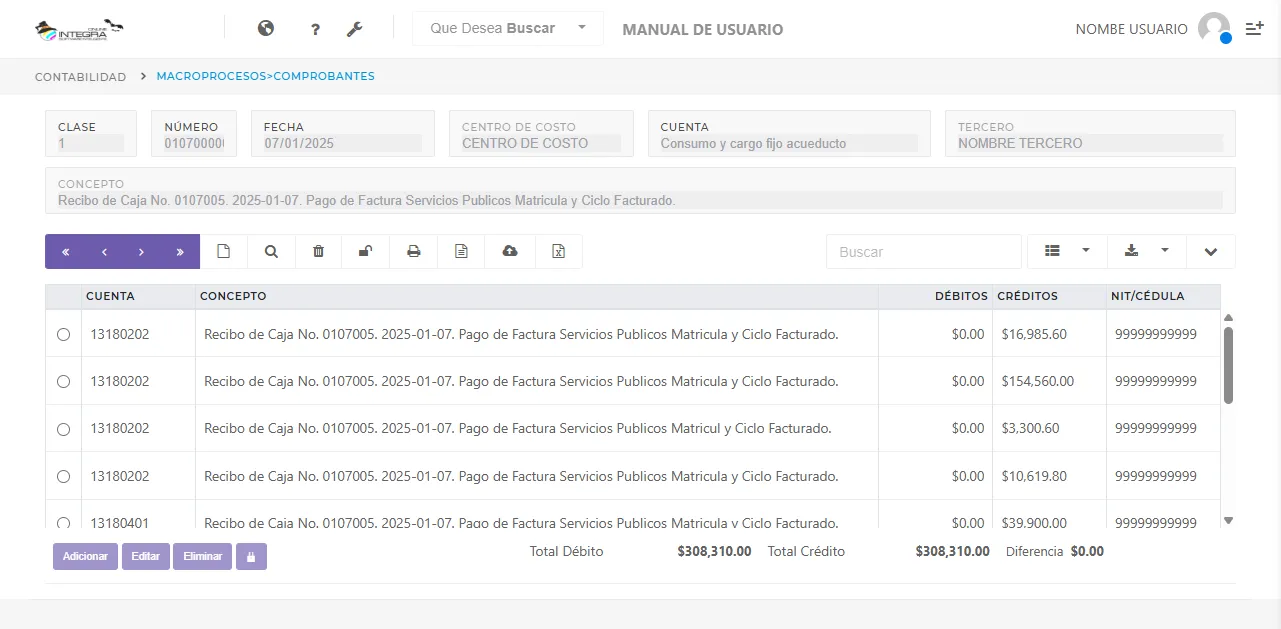Image resolution: width=1281 pixels, height=629 pixels.
Task: Click the unlock padlock toolbar icon
Action: click(x=366, y=252)
